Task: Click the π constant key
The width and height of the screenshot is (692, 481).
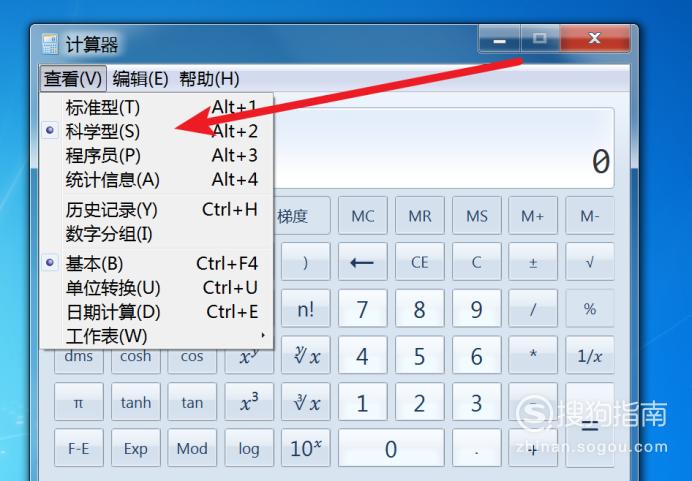Action: pyautogui.click(x=79, y=402)
